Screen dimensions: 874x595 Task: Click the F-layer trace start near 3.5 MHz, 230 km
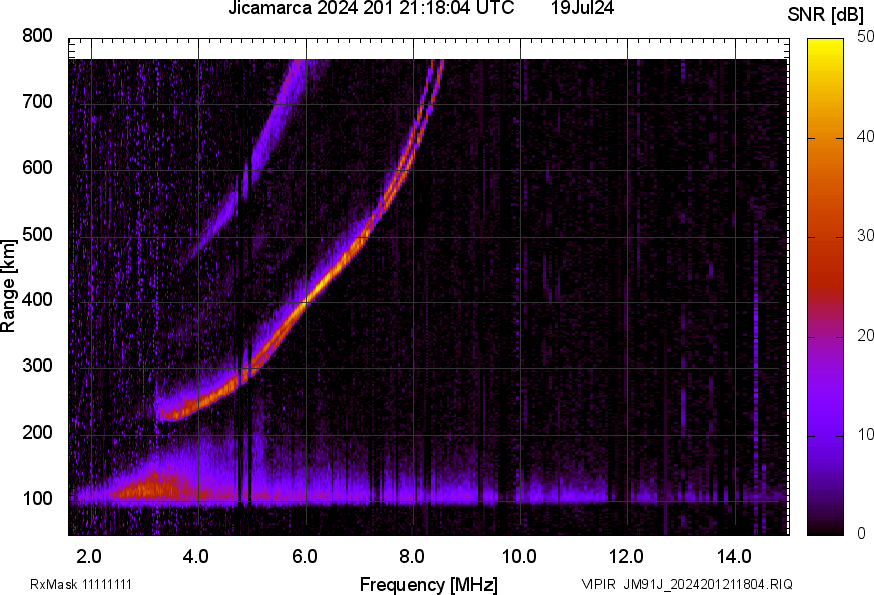[173, 413]
